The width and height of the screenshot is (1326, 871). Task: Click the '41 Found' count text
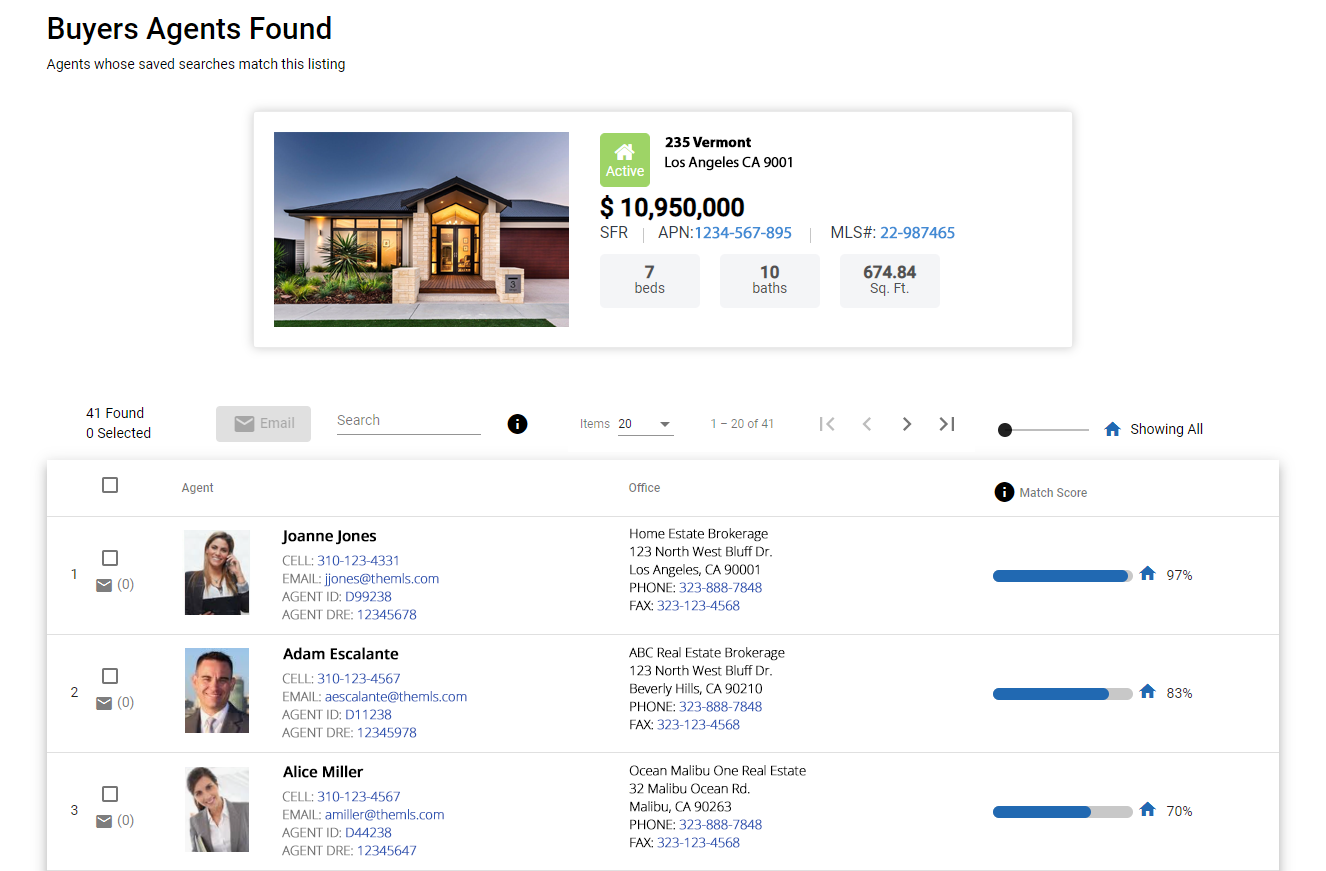(x=115, y=413)
